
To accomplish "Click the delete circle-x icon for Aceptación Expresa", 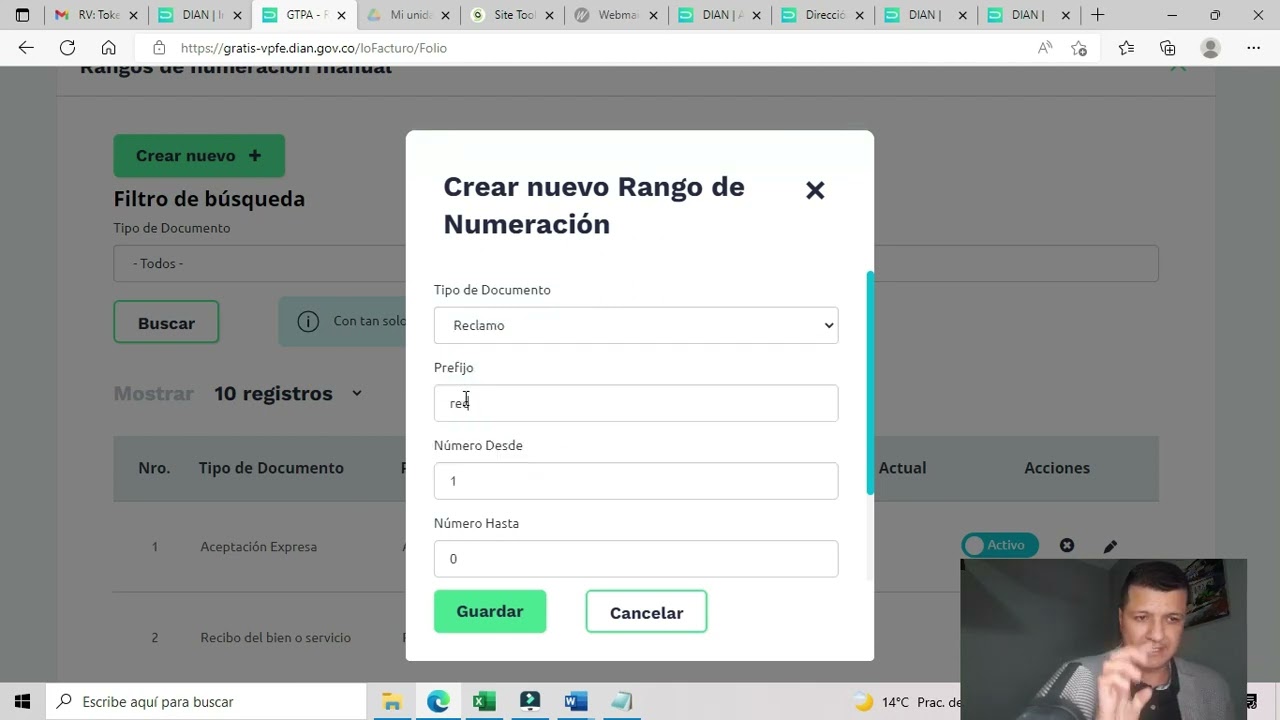I will coord(1067,546).
